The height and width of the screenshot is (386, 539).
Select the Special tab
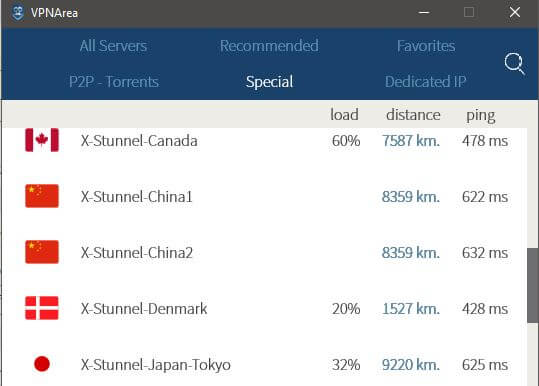tap(270, 82)
